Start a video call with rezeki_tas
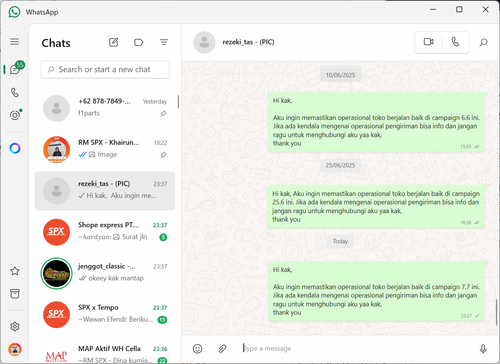500x364 pixels. pyautogui.click(x=428, y=42)
